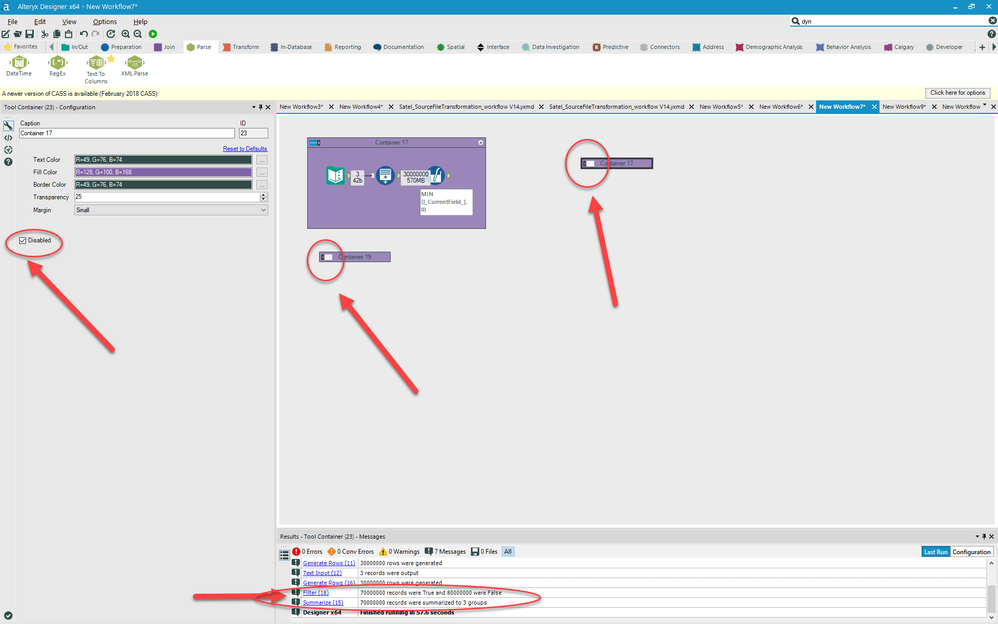
Task: Click the Border Color swatch field
Action: coord(163,185)
